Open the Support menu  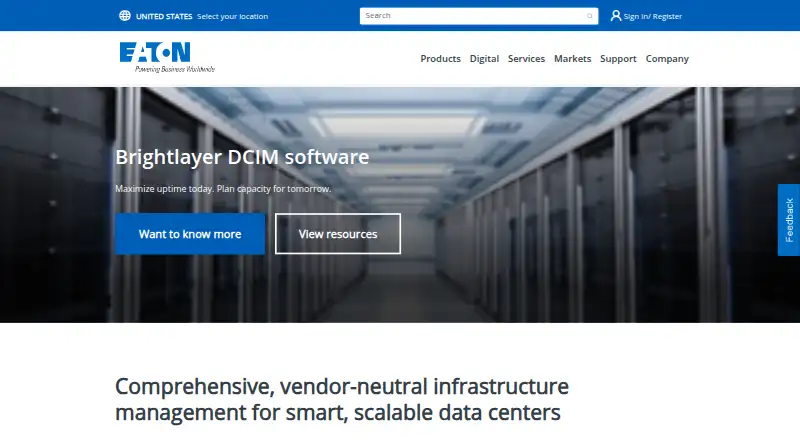point(618,59)
